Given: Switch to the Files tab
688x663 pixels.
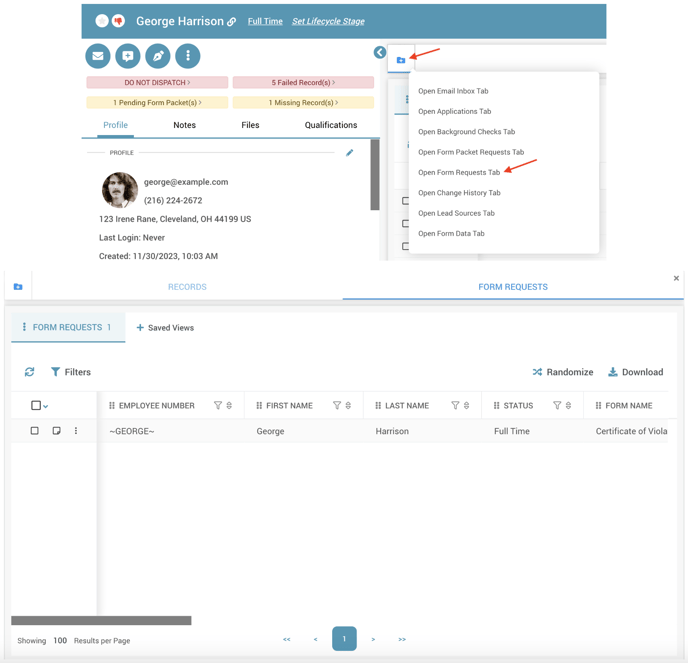Looking at the screenshot, I should (x=250, y=125).
